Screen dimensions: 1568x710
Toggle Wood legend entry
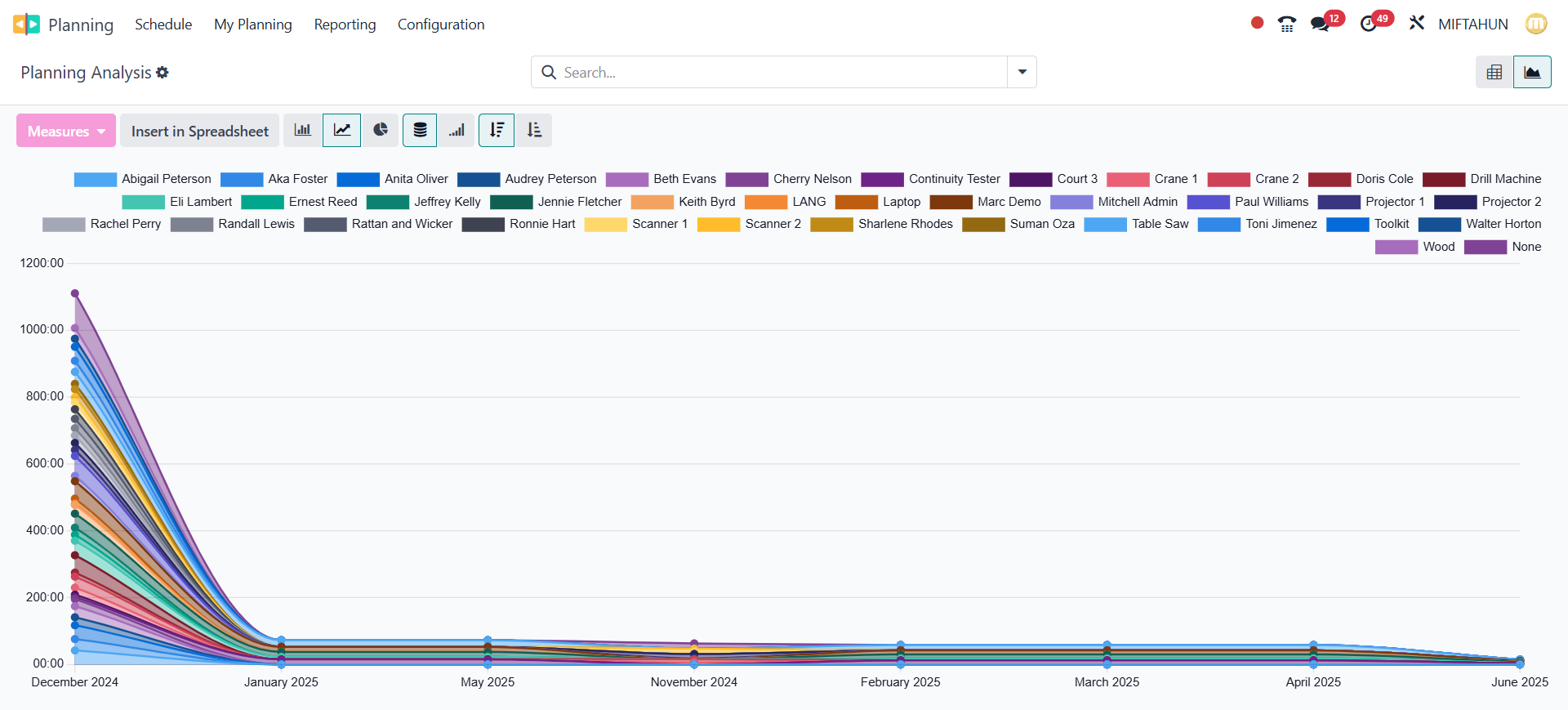pyautogui.click(x=1414, y=247)
